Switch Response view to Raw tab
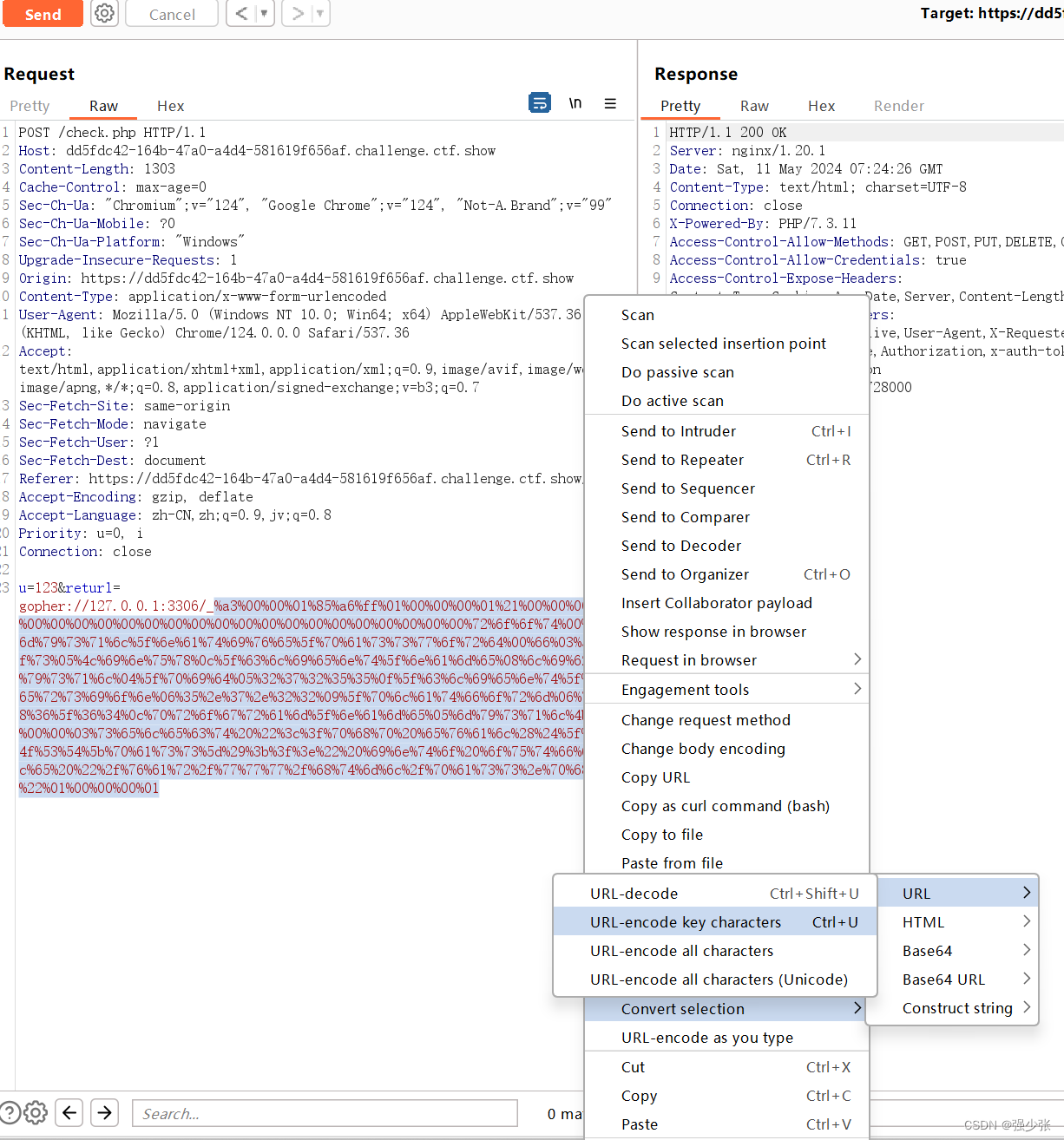Screen dimensions: 1064x1140 754,106
